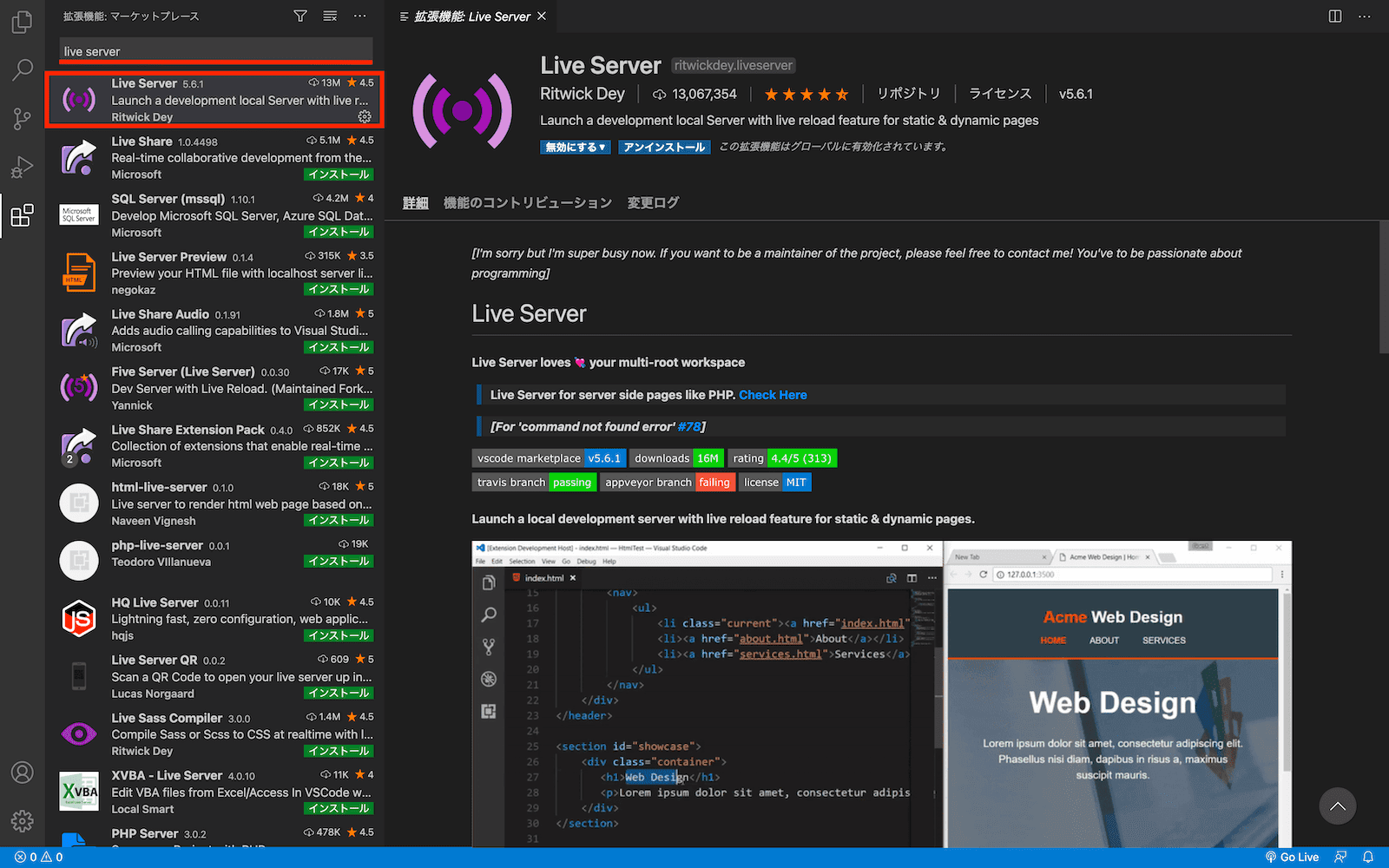Screen dimensions: 1389x868
Task: Install Live Sass Compiler extension
Action: 339,751
